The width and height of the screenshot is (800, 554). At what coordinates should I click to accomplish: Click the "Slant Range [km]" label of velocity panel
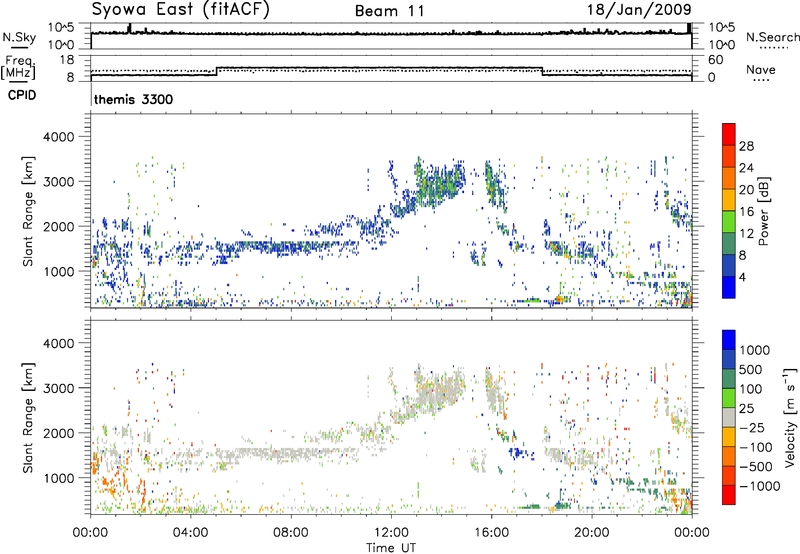click(28, 417)
